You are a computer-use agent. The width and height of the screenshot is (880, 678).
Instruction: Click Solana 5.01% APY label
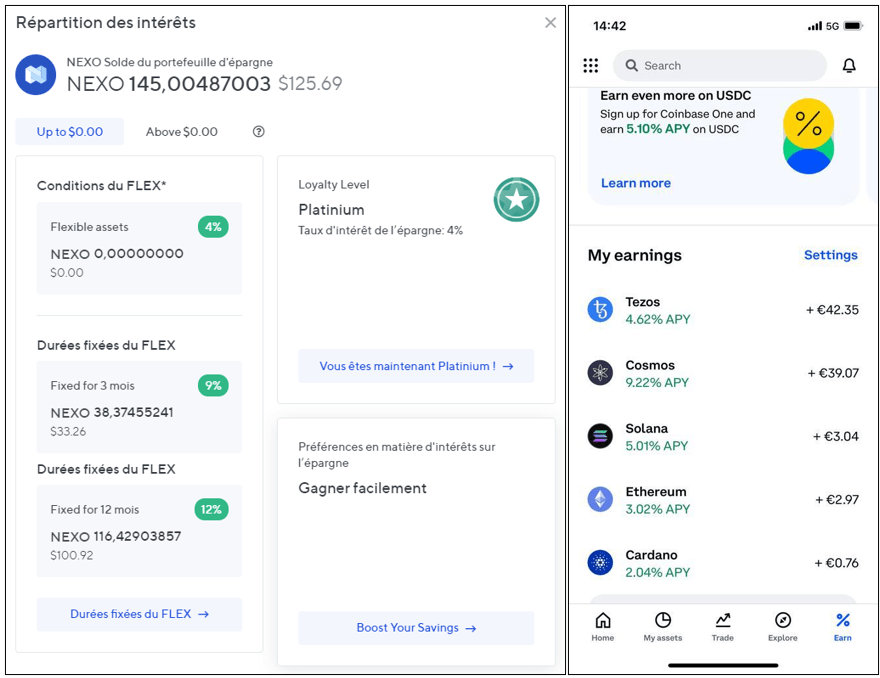657,446
